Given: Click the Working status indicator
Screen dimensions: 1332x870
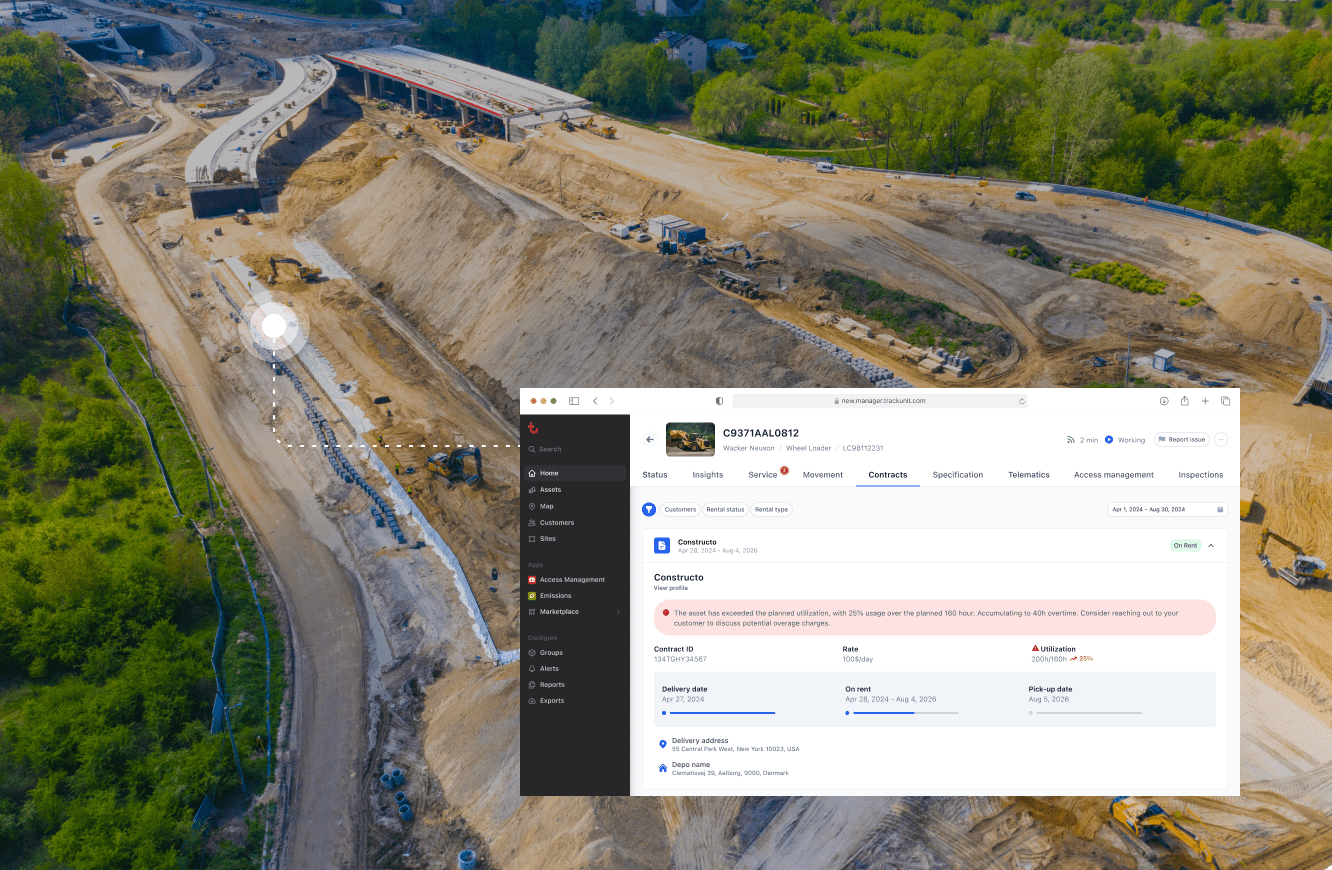Looking at the screenshot, I should [x=1125, y=440].
